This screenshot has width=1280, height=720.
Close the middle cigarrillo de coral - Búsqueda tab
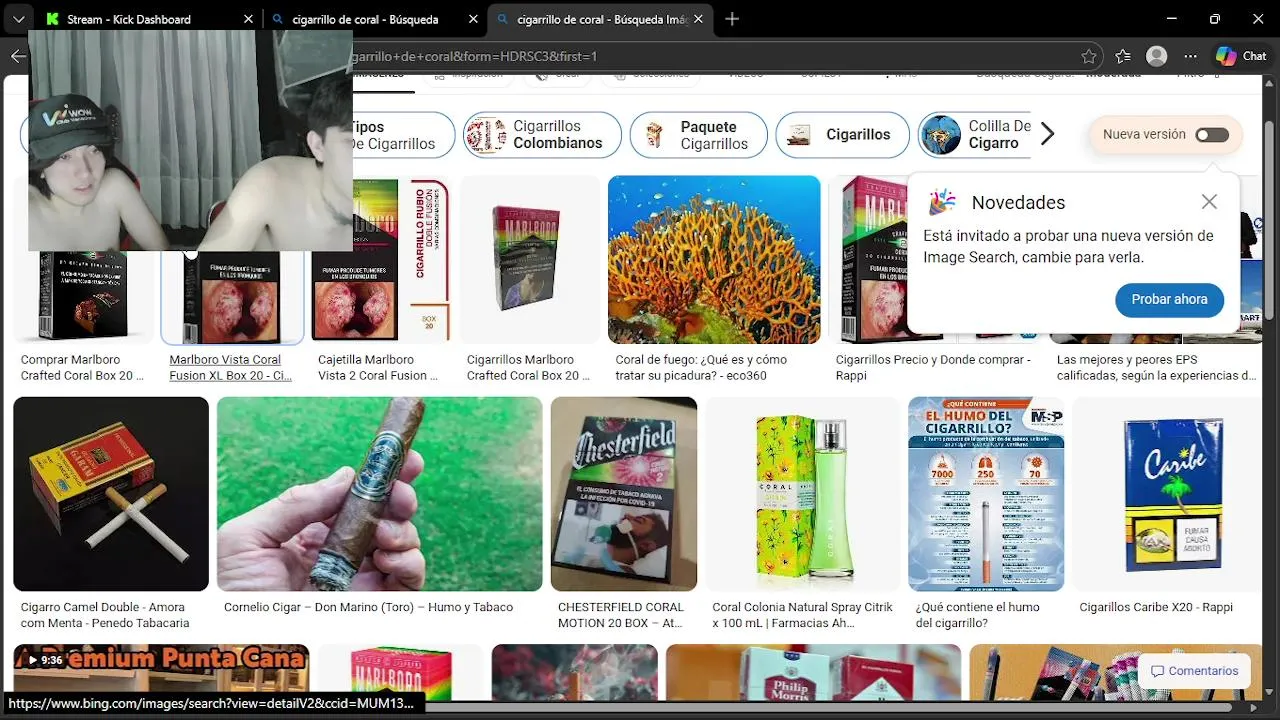tap(473, 19)
